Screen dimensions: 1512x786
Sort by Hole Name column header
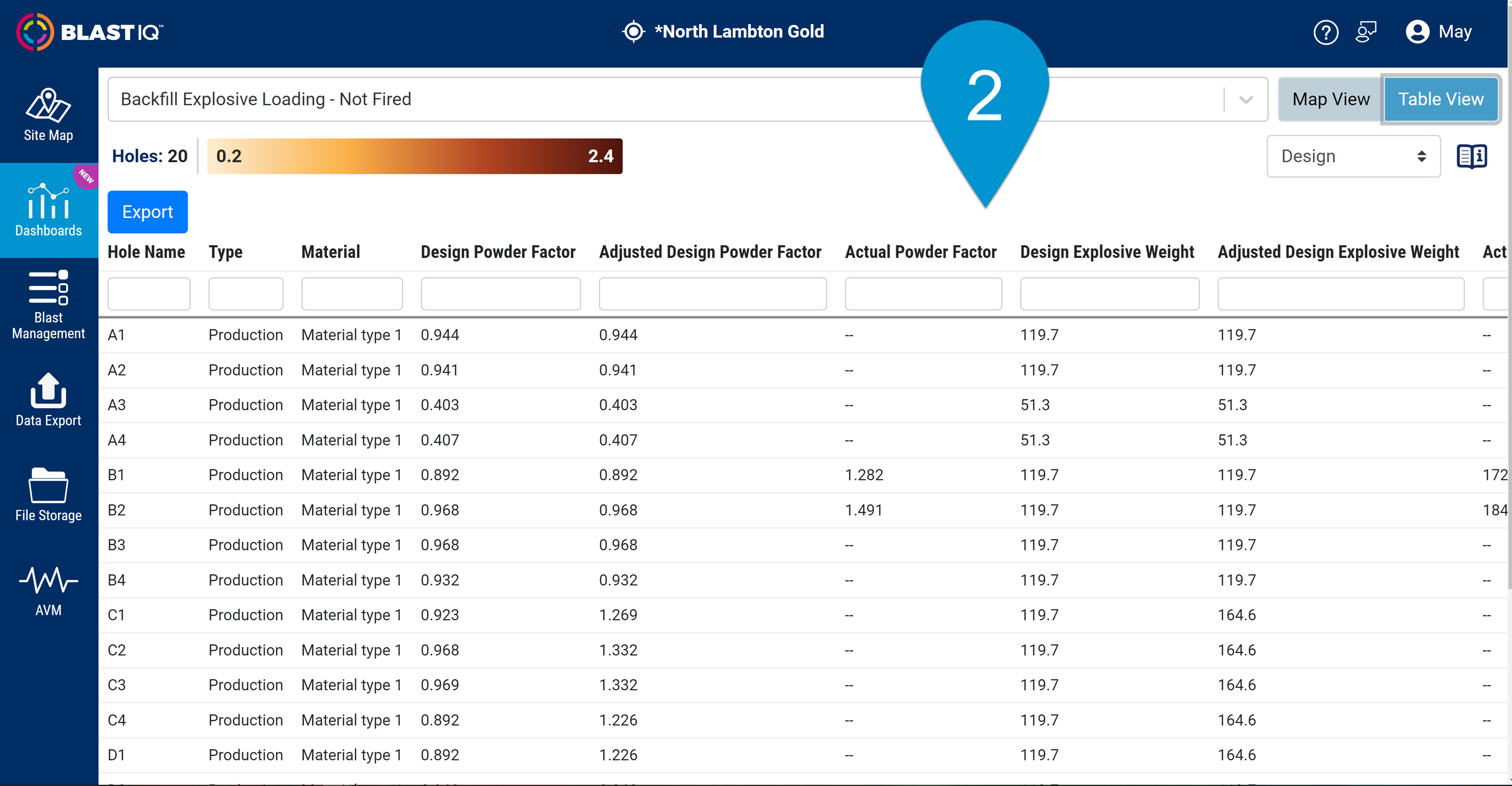pos(146,251)
